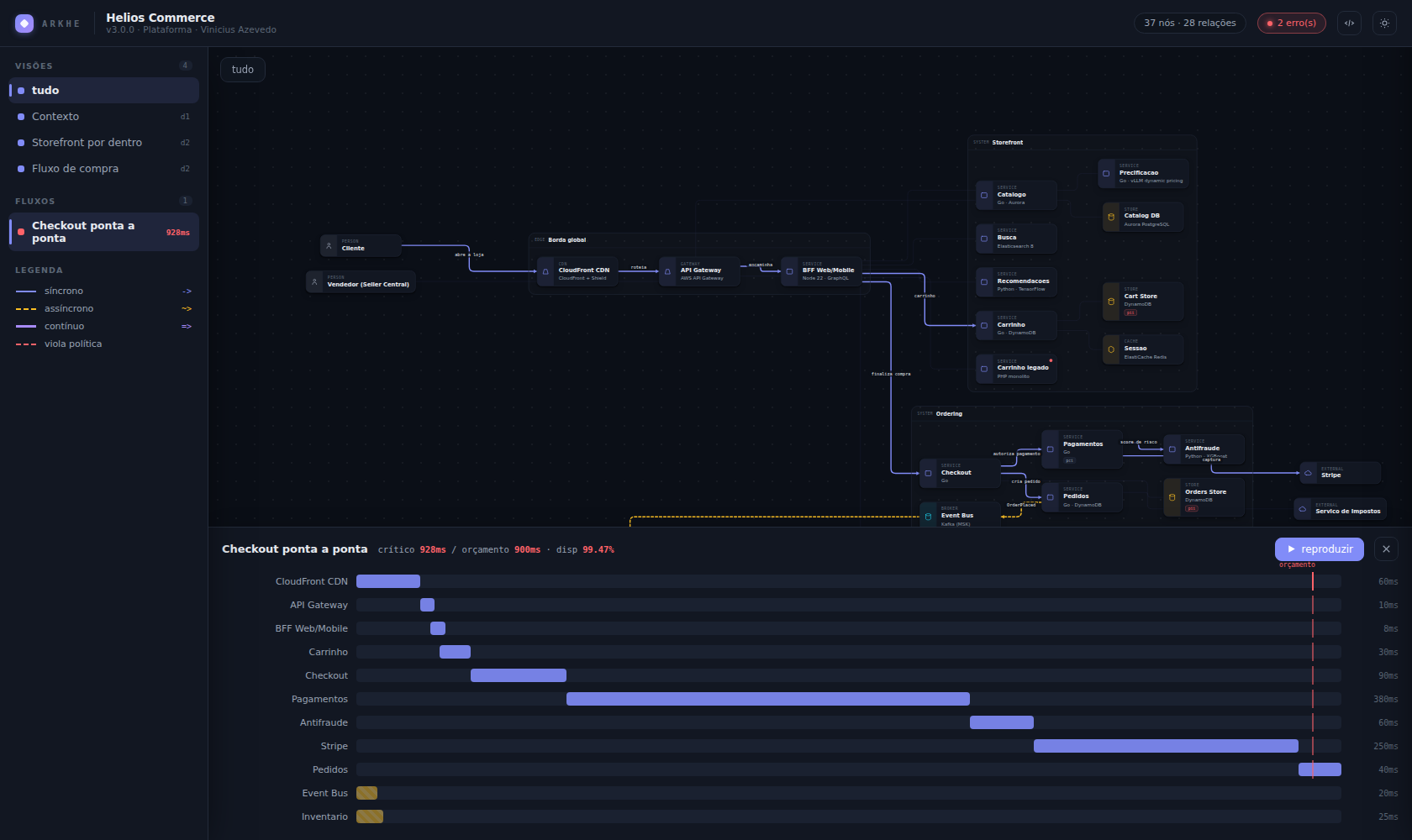Viewport: 1412px width, 840px height.
Task: Click the 'contínuo' legend entry
Action: [103, 327]
